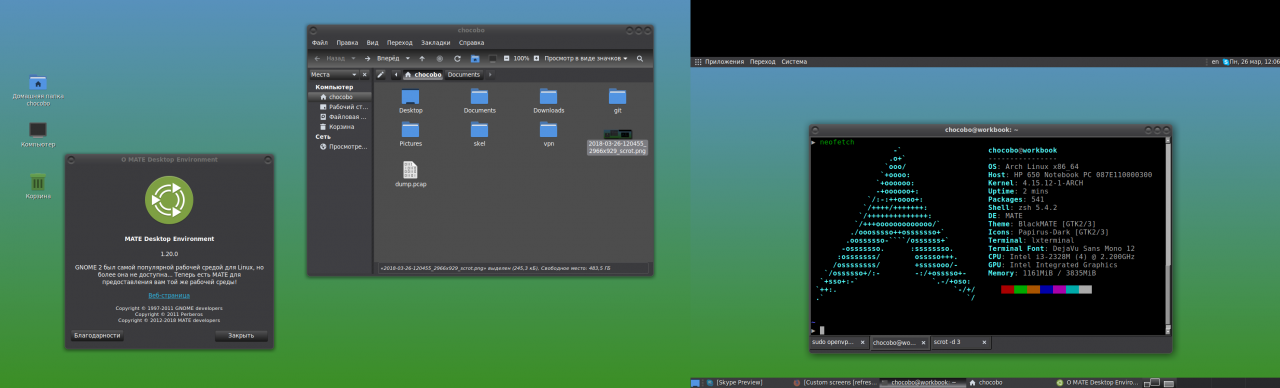The width and height of the screenshot is (1280, 388).
Task: Zoom in with the plus icon
Action: coord(536,58)
